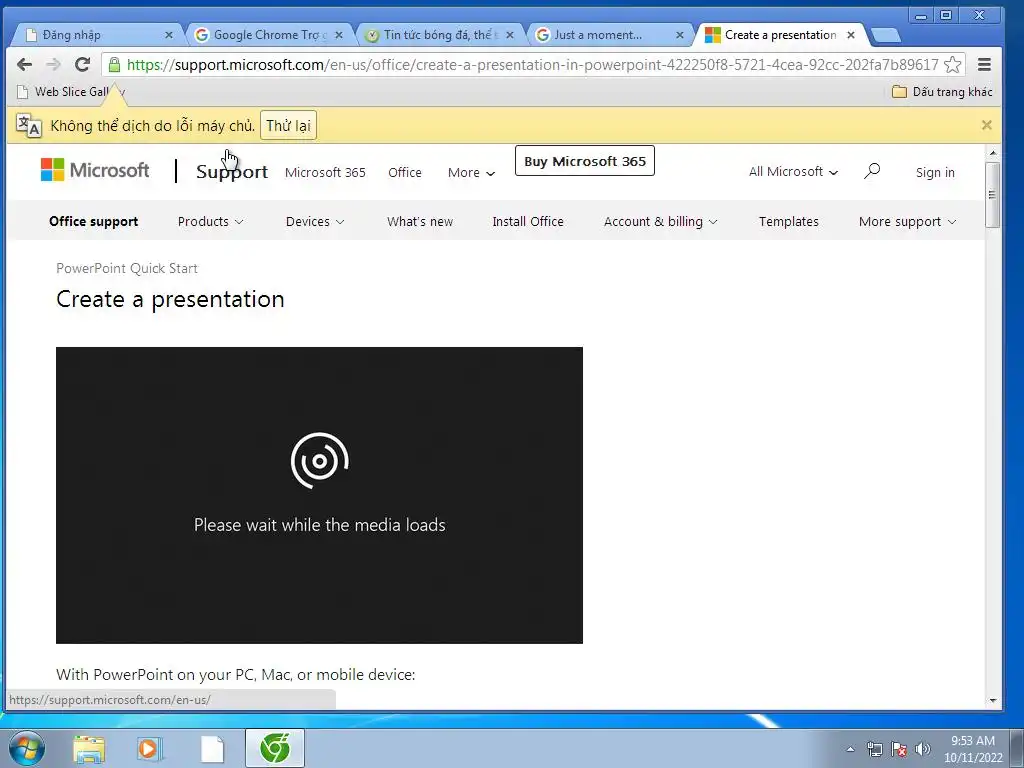Viewport: 1024px width, 768px height.
Task: Click Sign in
Action: (x=935, y=172)
